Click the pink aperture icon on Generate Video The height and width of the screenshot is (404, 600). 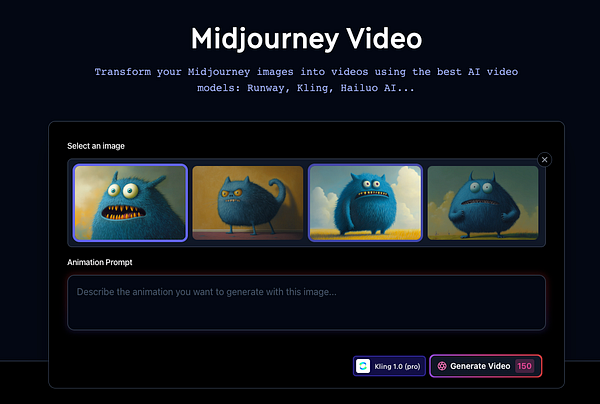click(442, 366)
